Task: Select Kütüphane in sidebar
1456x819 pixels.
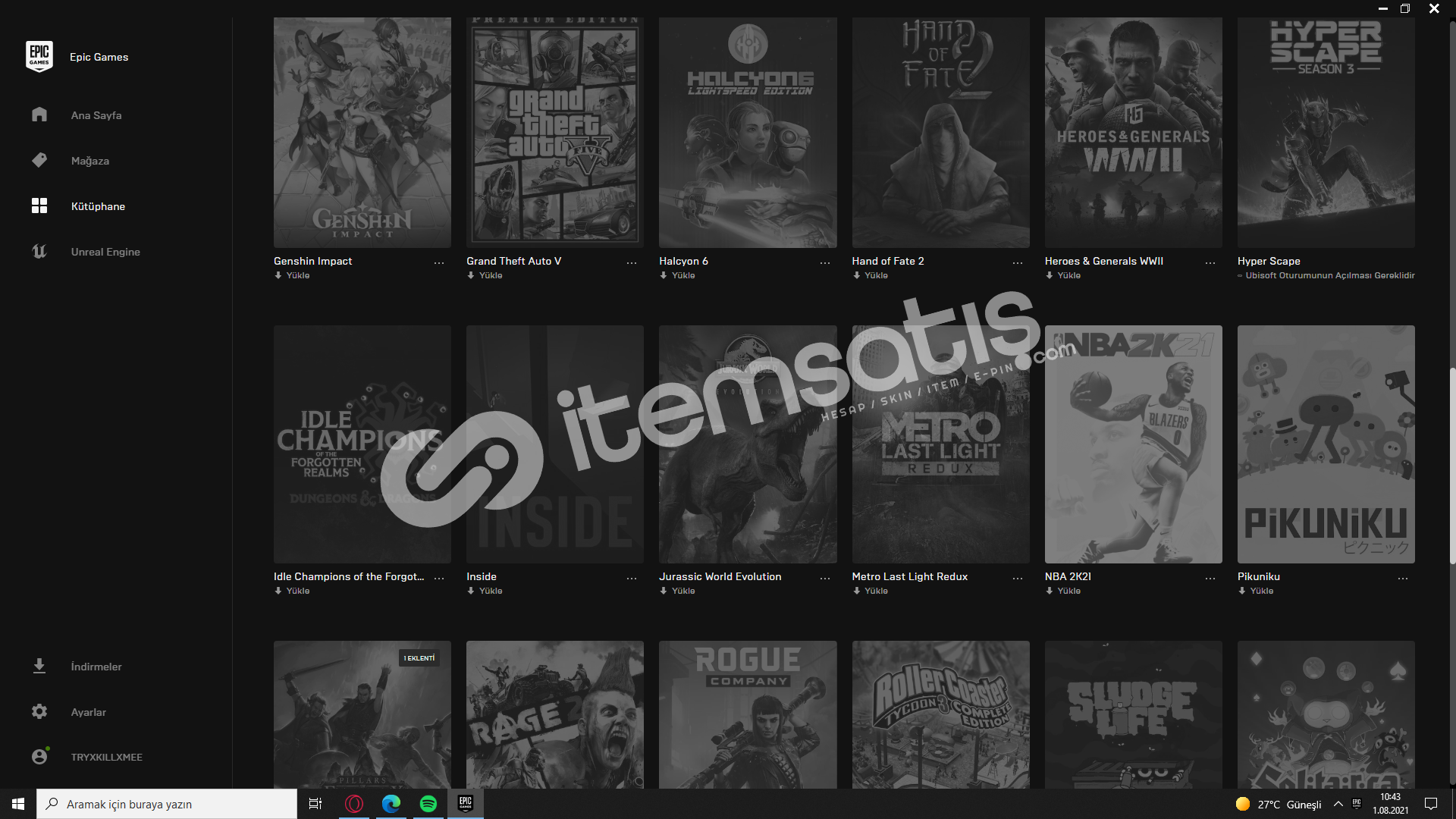Action: [98, 206]
